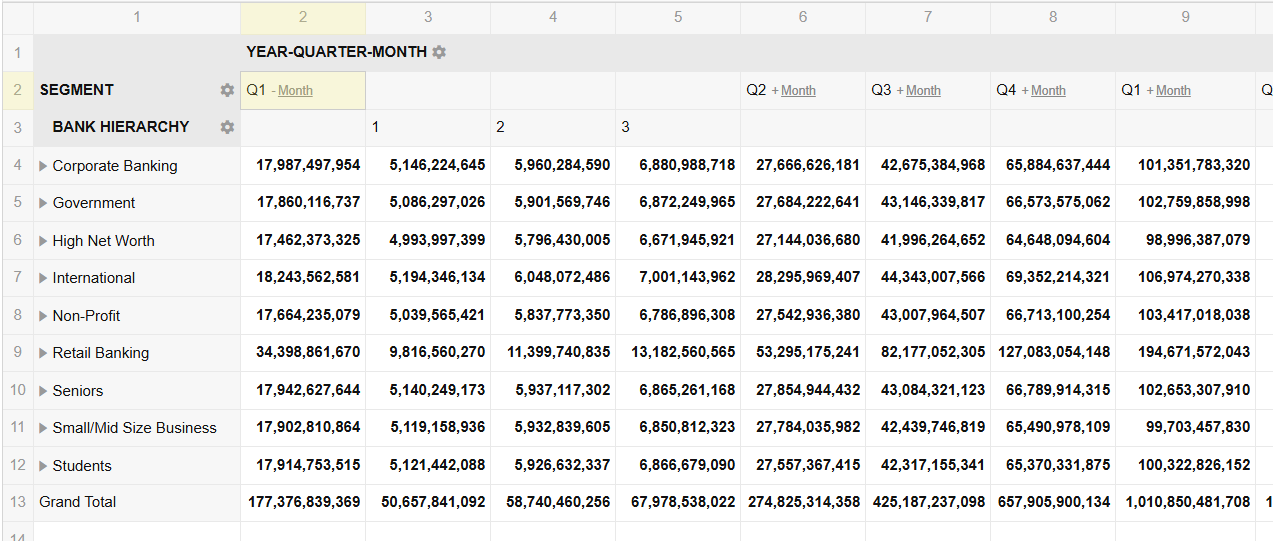Viewport: 1273px width, 541px height.
Task: Expand the Non-Profit segment row
Action: pos(43,316)
